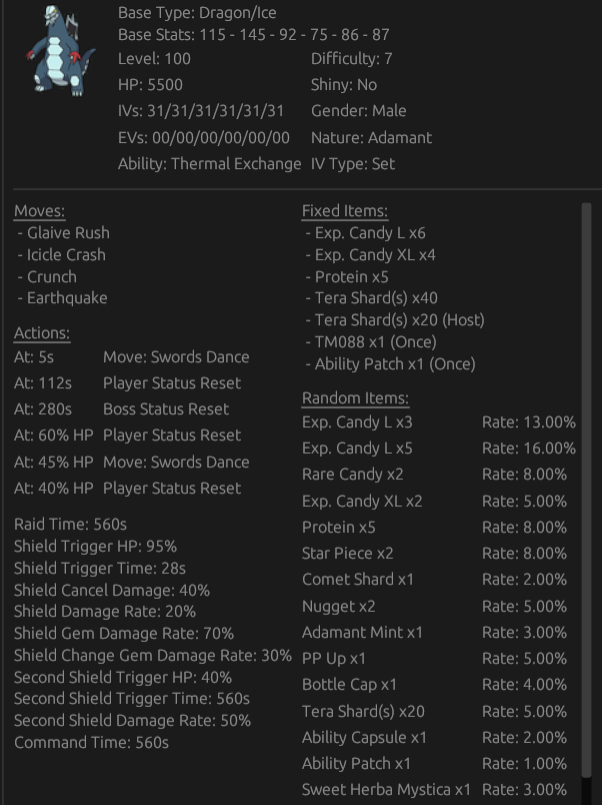Click the Actions section heading
This screenshot has width=602, height=805.
pos(42,333)
